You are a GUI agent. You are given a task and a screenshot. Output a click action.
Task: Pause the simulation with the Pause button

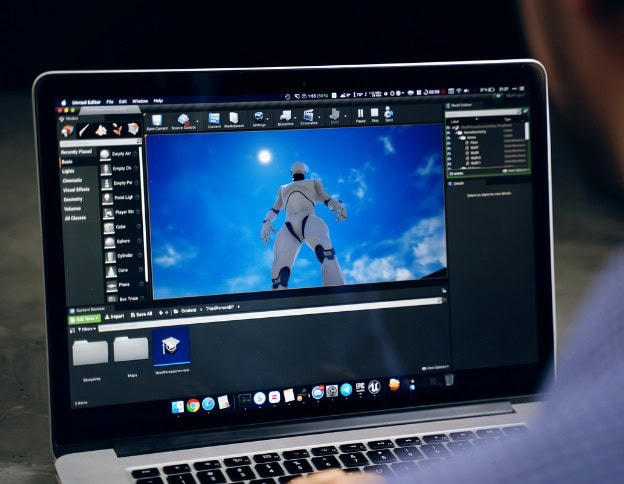click(360, 115)
